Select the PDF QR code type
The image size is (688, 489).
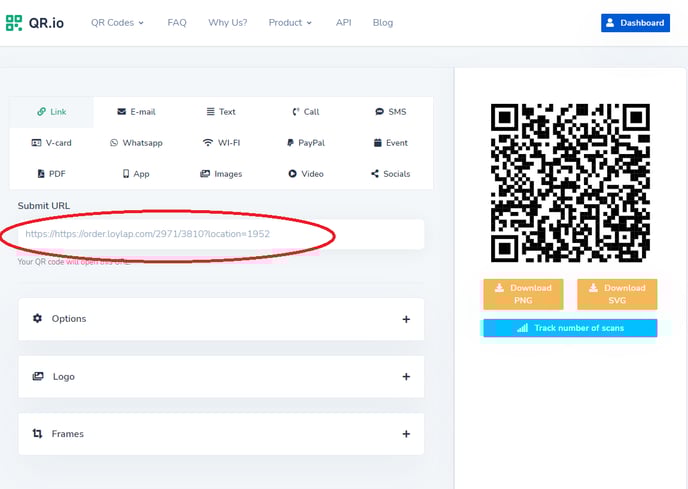point(51,174)
